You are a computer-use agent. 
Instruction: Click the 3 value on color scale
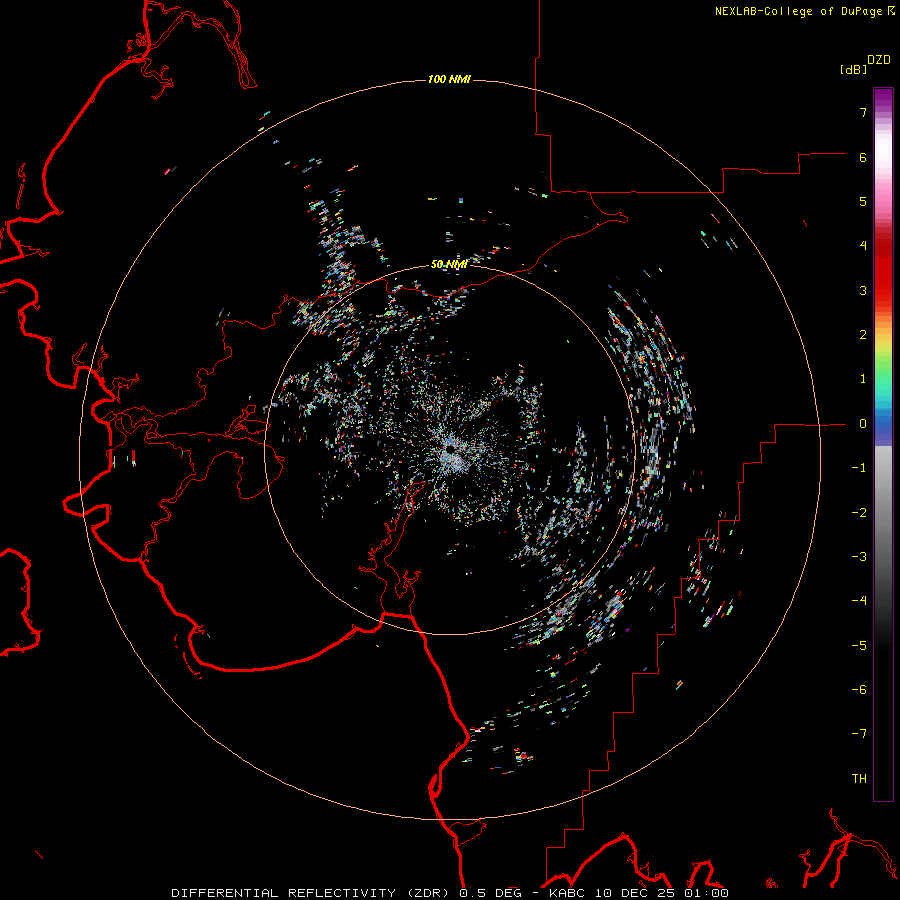point(863,290)
